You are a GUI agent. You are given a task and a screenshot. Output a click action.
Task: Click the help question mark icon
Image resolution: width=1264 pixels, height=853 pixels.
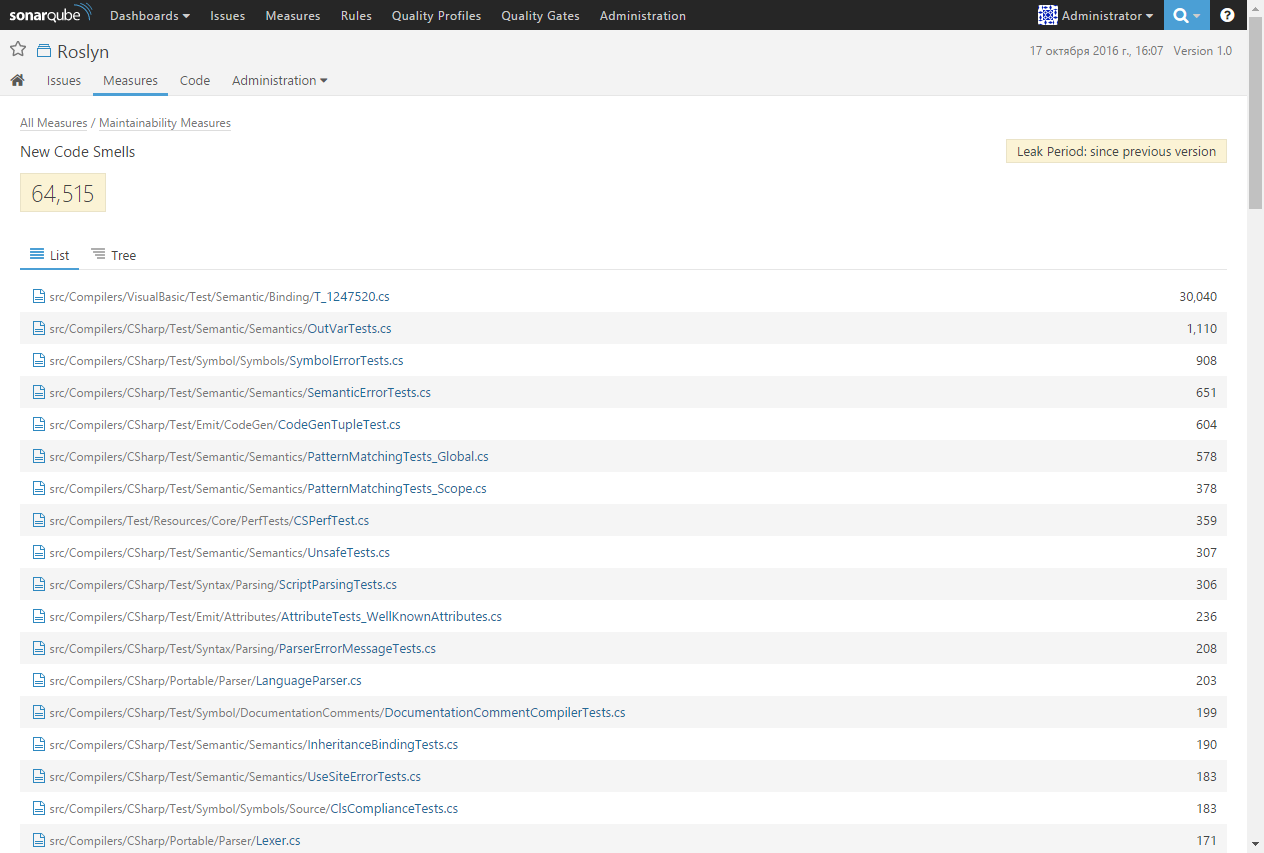point(1227,15)
